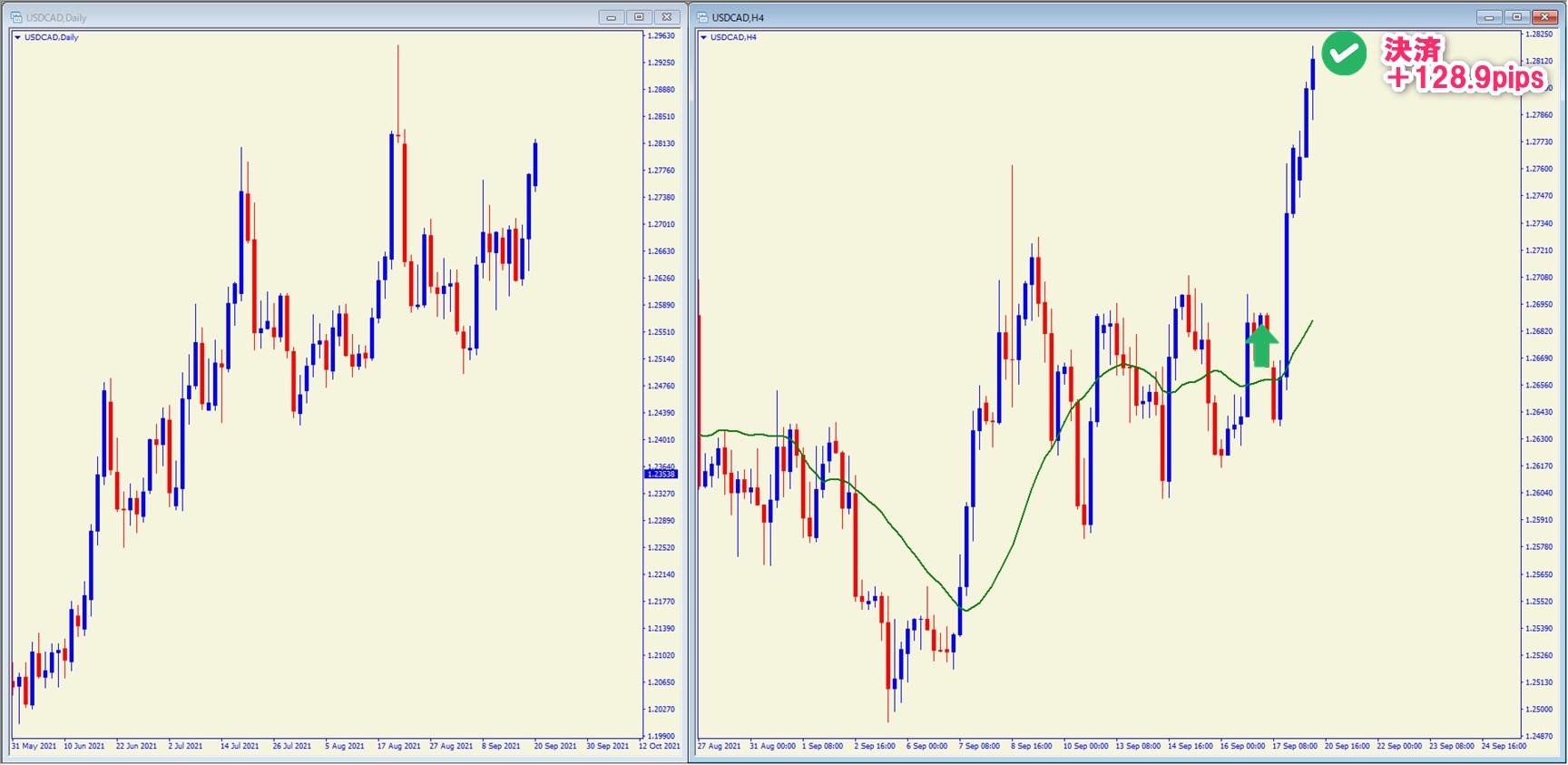Click 1.27860 on the H4 price scale
1568x765 pixels.
click(1539, 115)
